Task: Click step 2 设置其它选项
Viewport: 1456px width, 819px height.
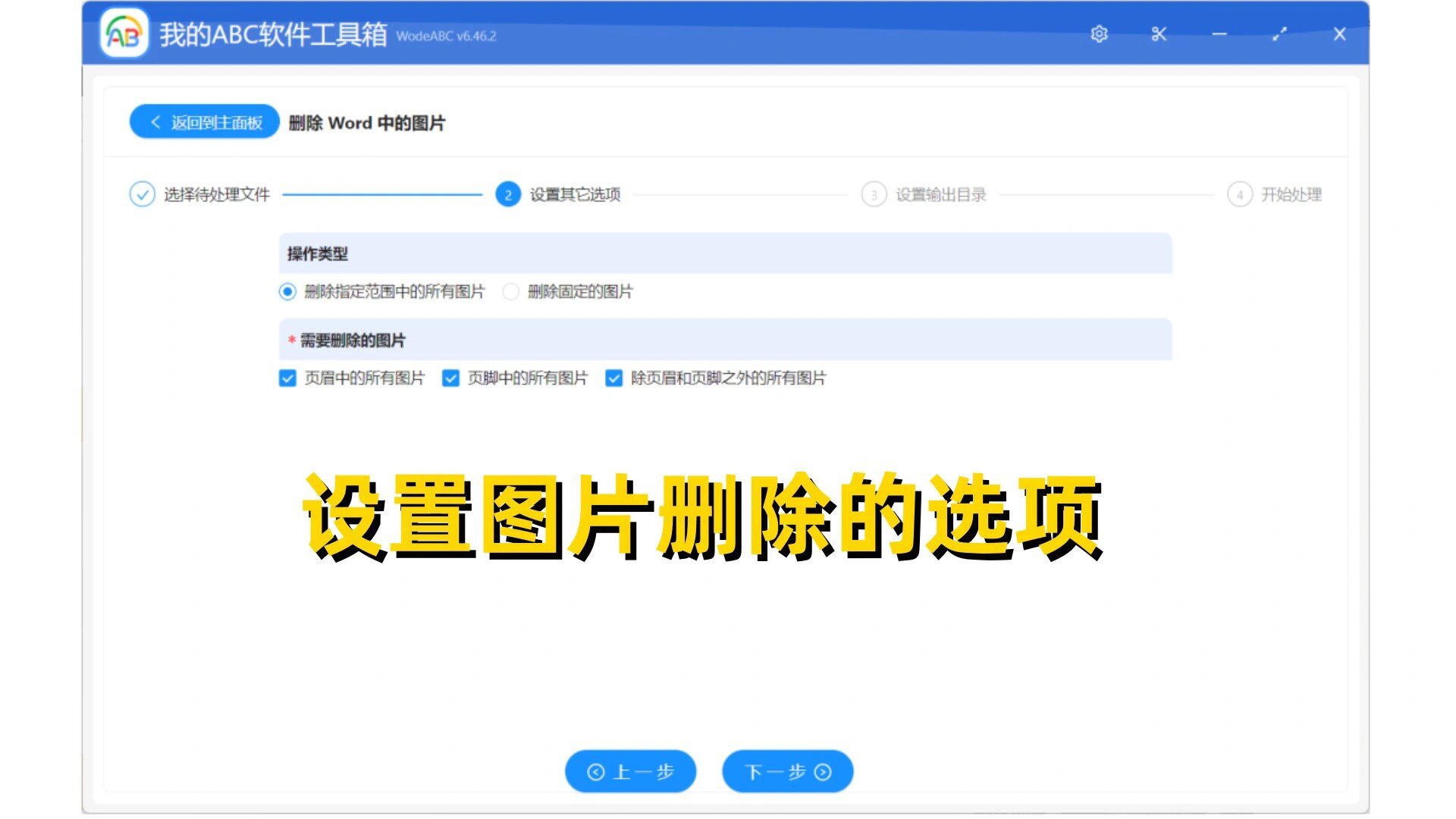Action: pyautogui.click(x=559, y=195)
